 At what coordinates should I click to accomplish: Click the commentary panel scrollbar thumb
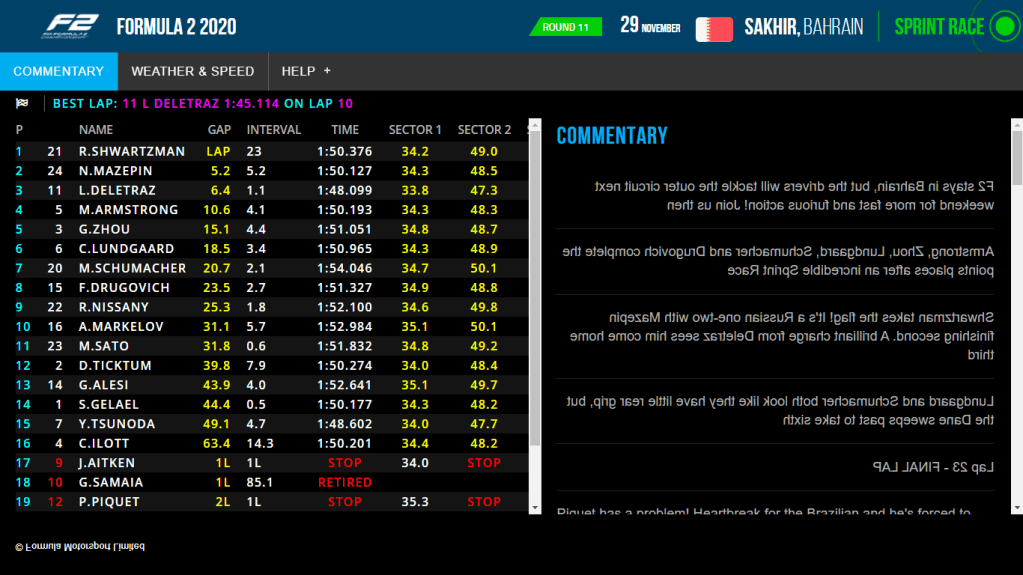pyautogui.click(x=1017, y=157)
